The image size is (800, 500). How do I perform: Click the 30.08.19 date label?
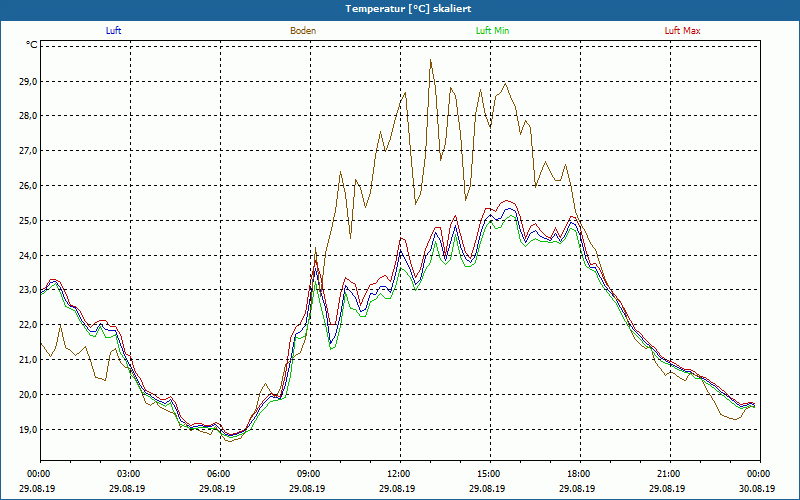pos(757,488)
